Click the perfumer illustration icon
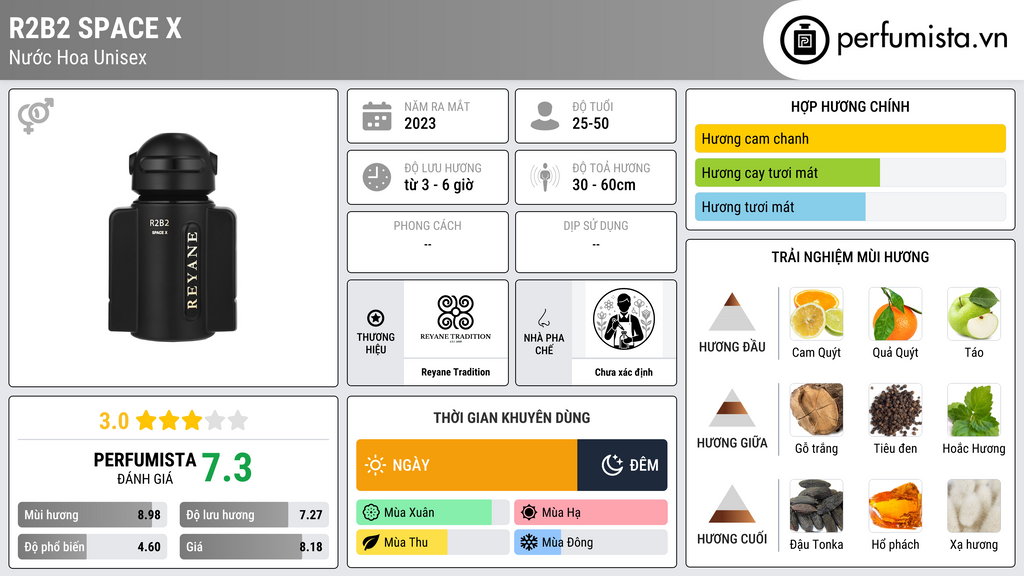The height and width of the screenshot is (576, 1024). [x=624, y=319]
